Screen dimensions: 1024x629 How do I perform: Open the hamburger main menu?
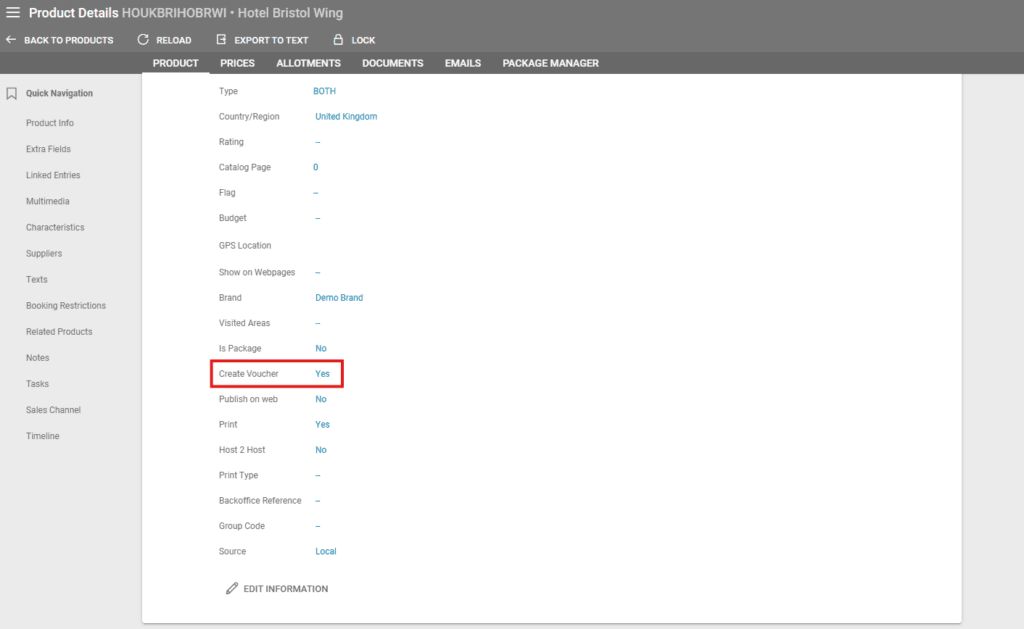click(13, 13)
